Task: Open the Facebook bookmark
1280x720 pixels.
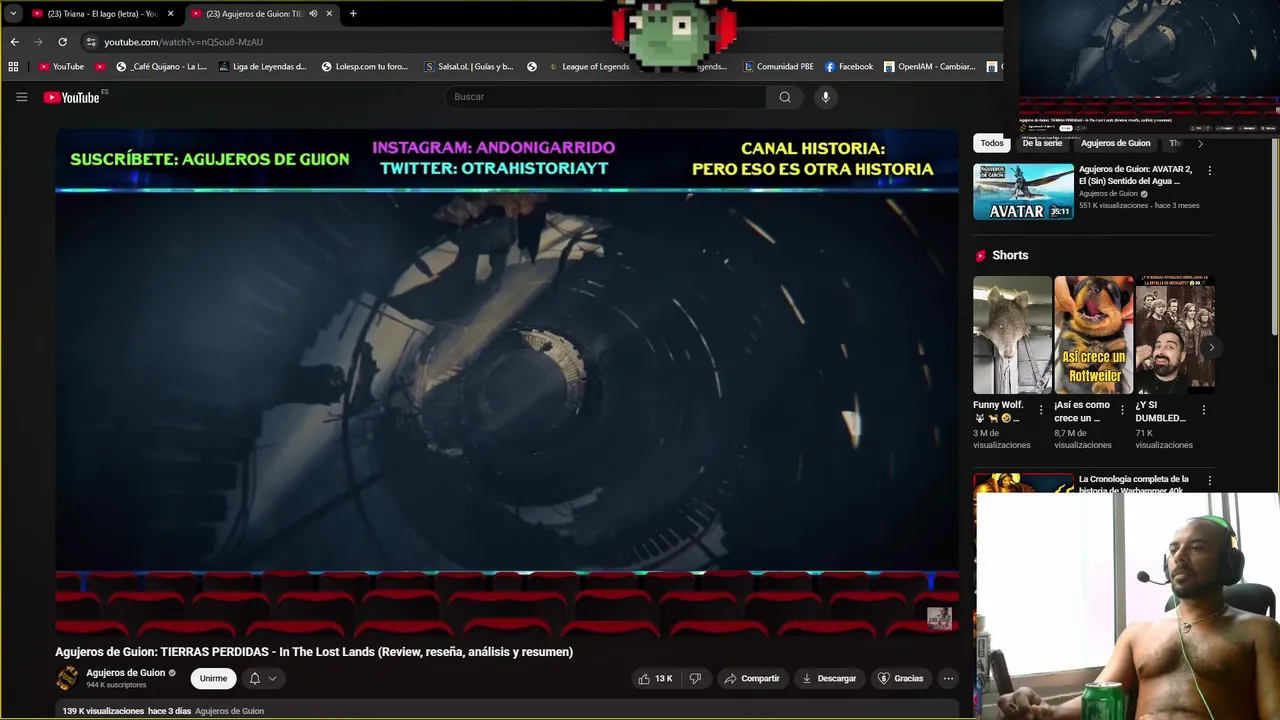Action: [x=849, y=67]
